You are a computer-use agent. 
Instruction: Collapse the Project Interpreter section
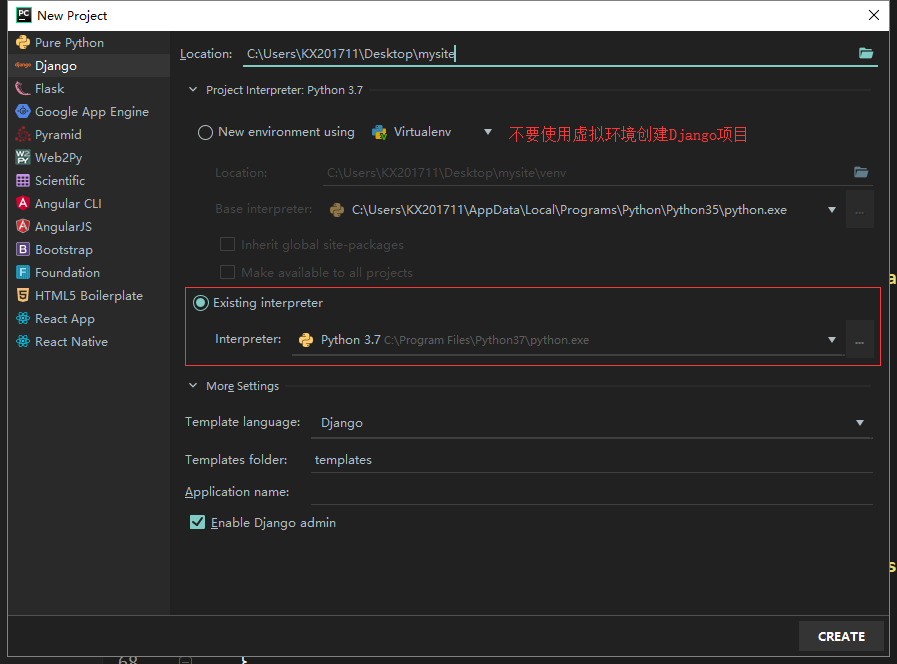click(x=193, y=90)
